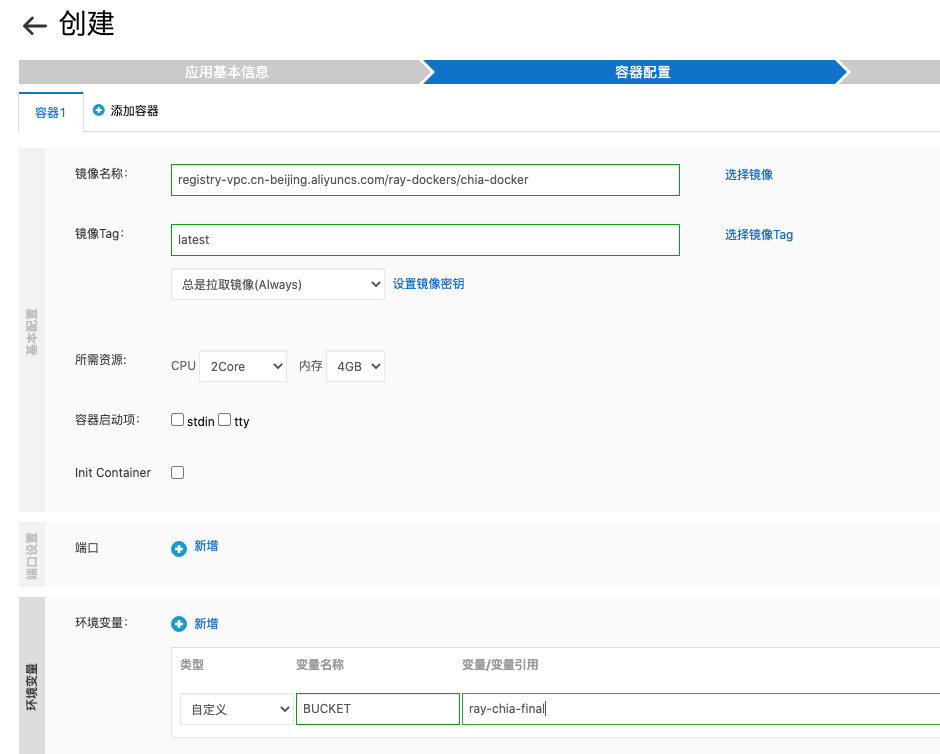Viewport: 940px width, 754px height.
Task: Click the 选择镜像 link
Action: point(749,174)
